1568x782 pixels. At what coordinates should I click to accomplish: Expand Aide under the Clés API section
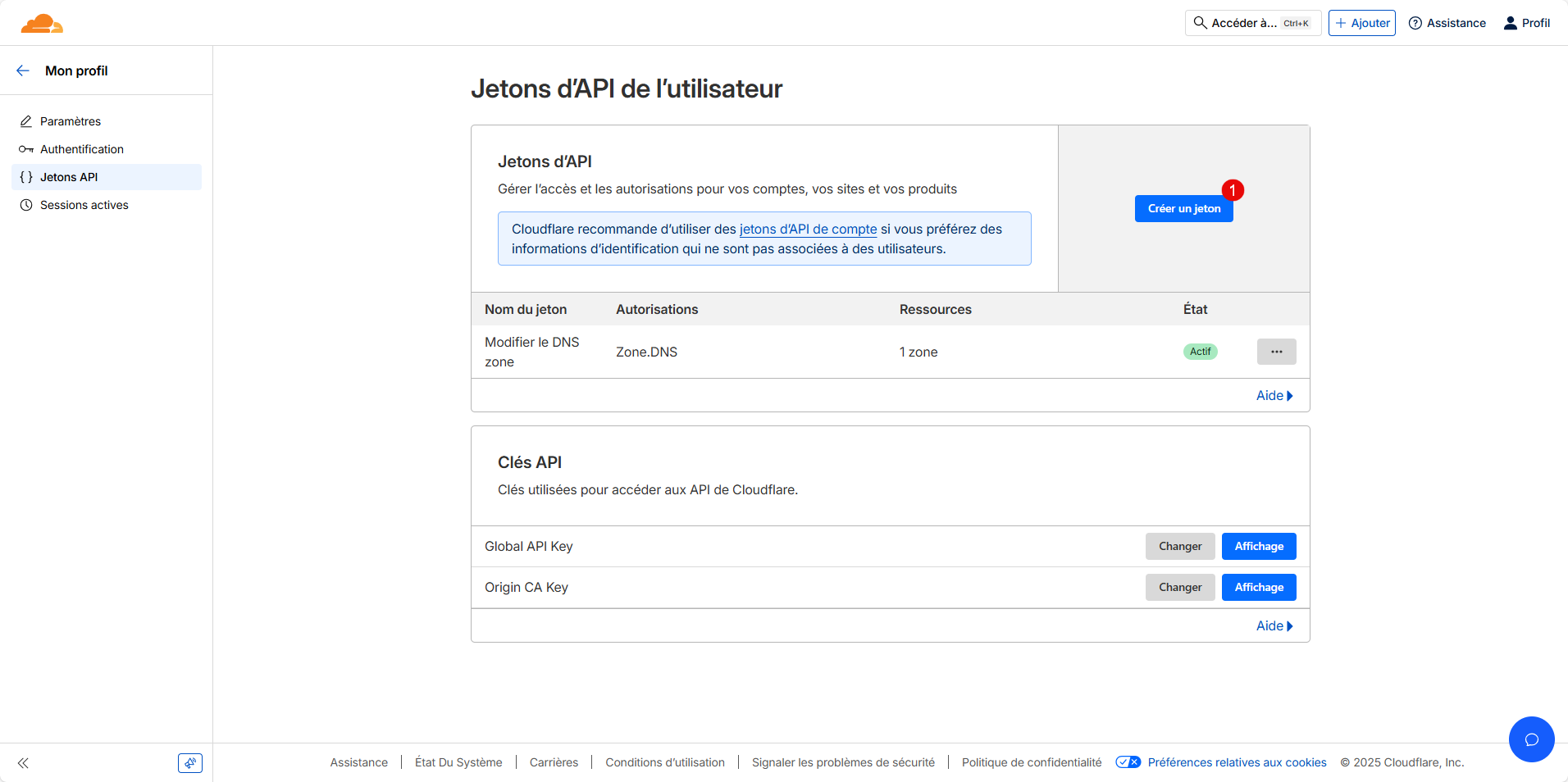[1274, 626]
